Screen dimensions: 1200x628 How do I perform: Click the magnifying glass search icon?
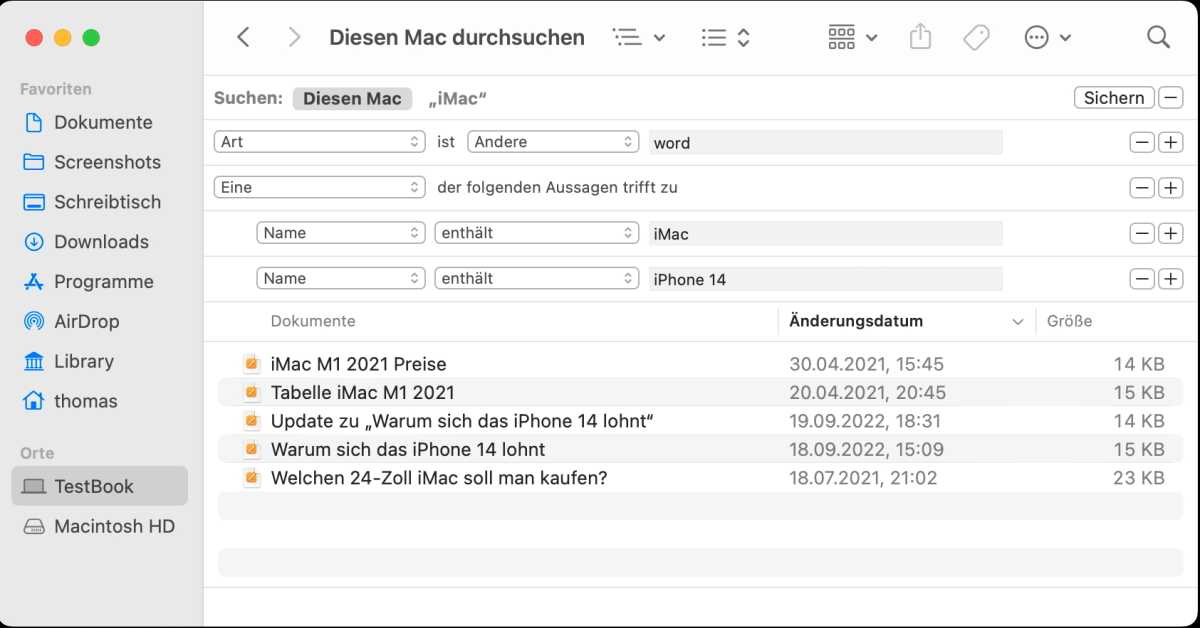1158,37
